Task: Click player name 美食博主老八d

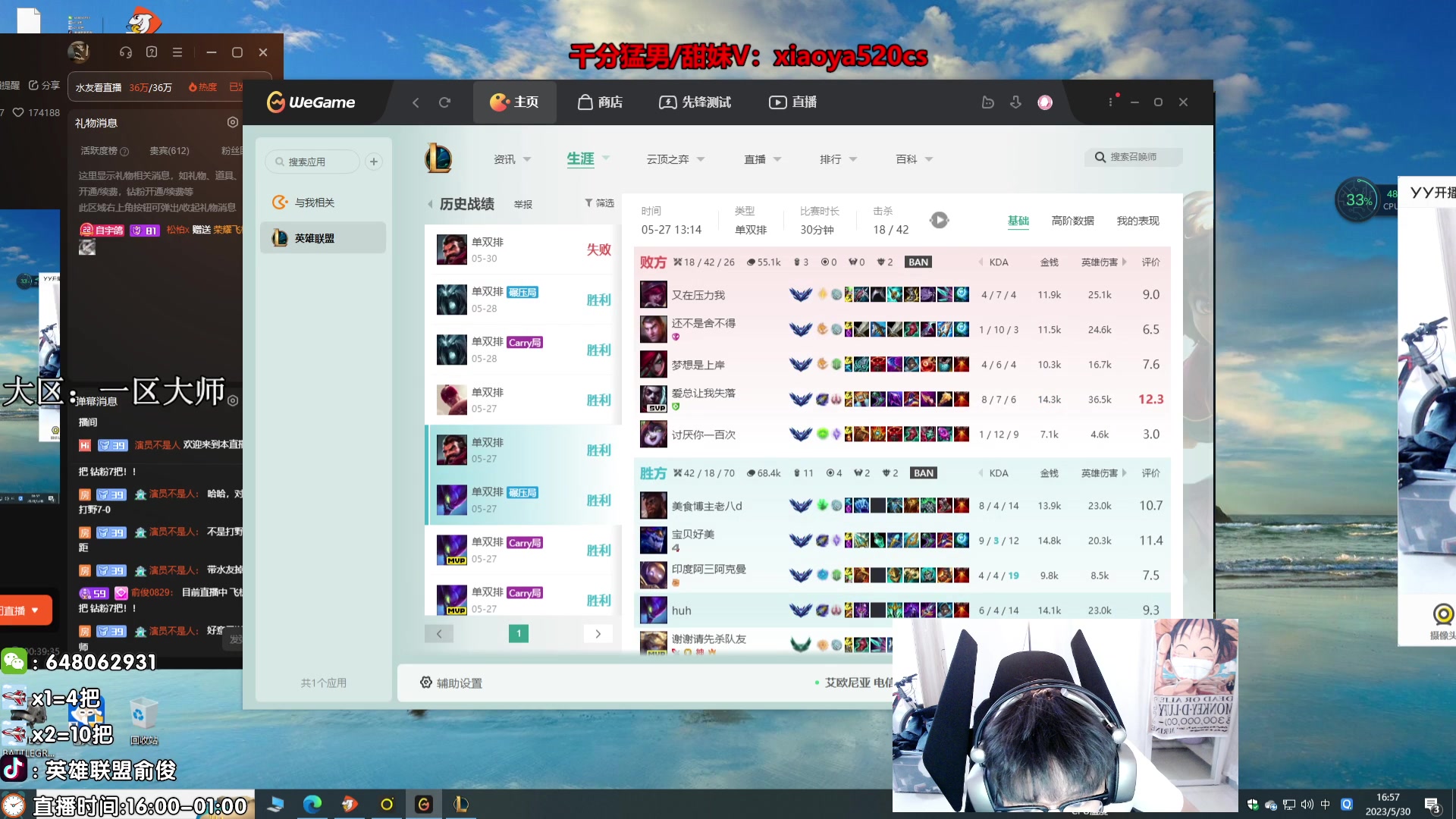Action: pyautogui.click(x=707, y=506)
